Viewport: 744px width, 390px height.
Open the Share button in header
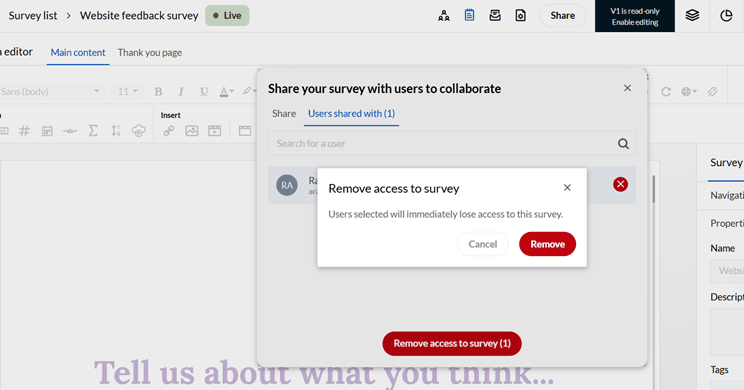tap(562, 16)
